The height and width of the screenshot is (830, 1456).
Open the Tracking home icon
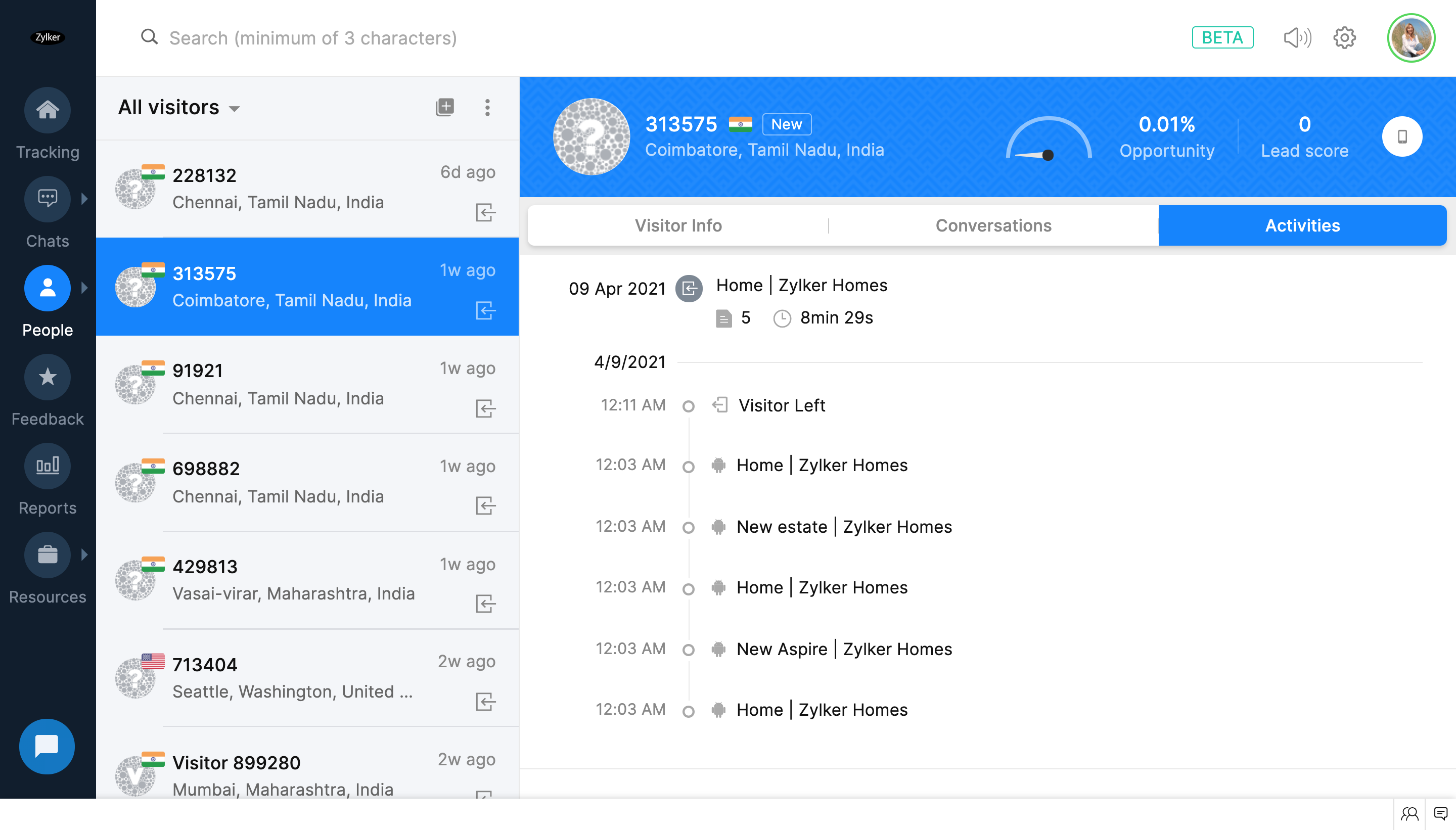coord(48,110)
